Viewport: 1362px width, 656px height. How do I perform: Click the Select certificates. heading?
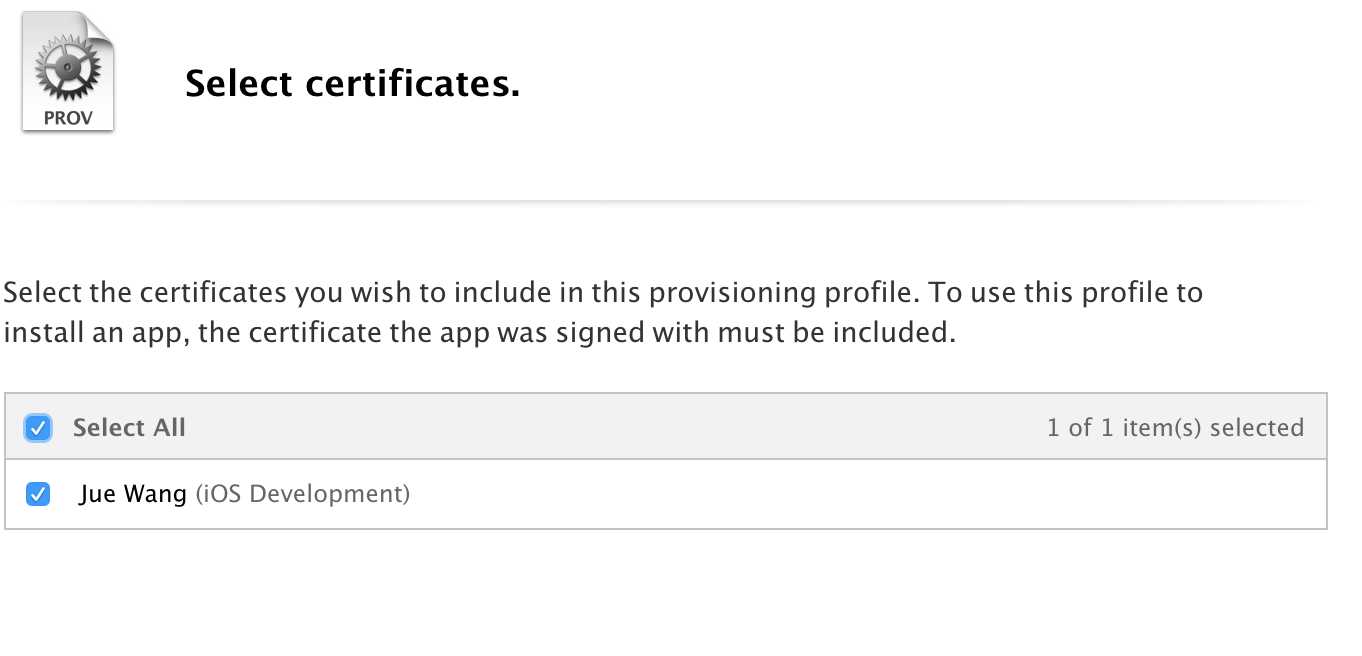pyautogui.click(x=353, y=85)
